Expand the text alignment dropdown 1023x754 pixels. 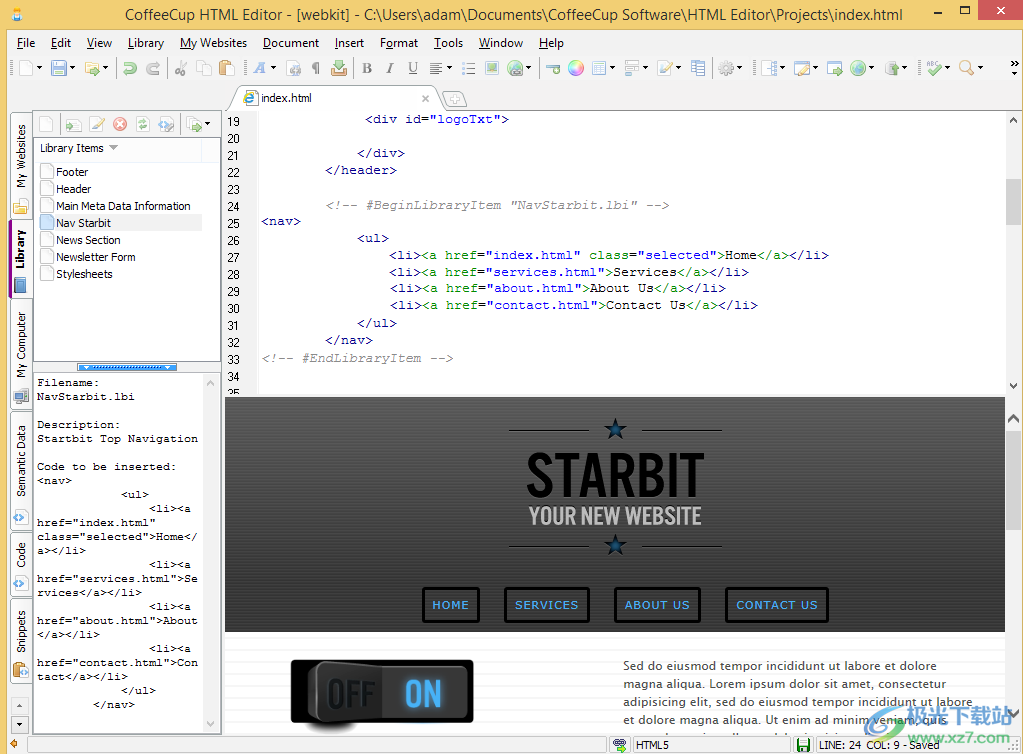pos(449,68)
